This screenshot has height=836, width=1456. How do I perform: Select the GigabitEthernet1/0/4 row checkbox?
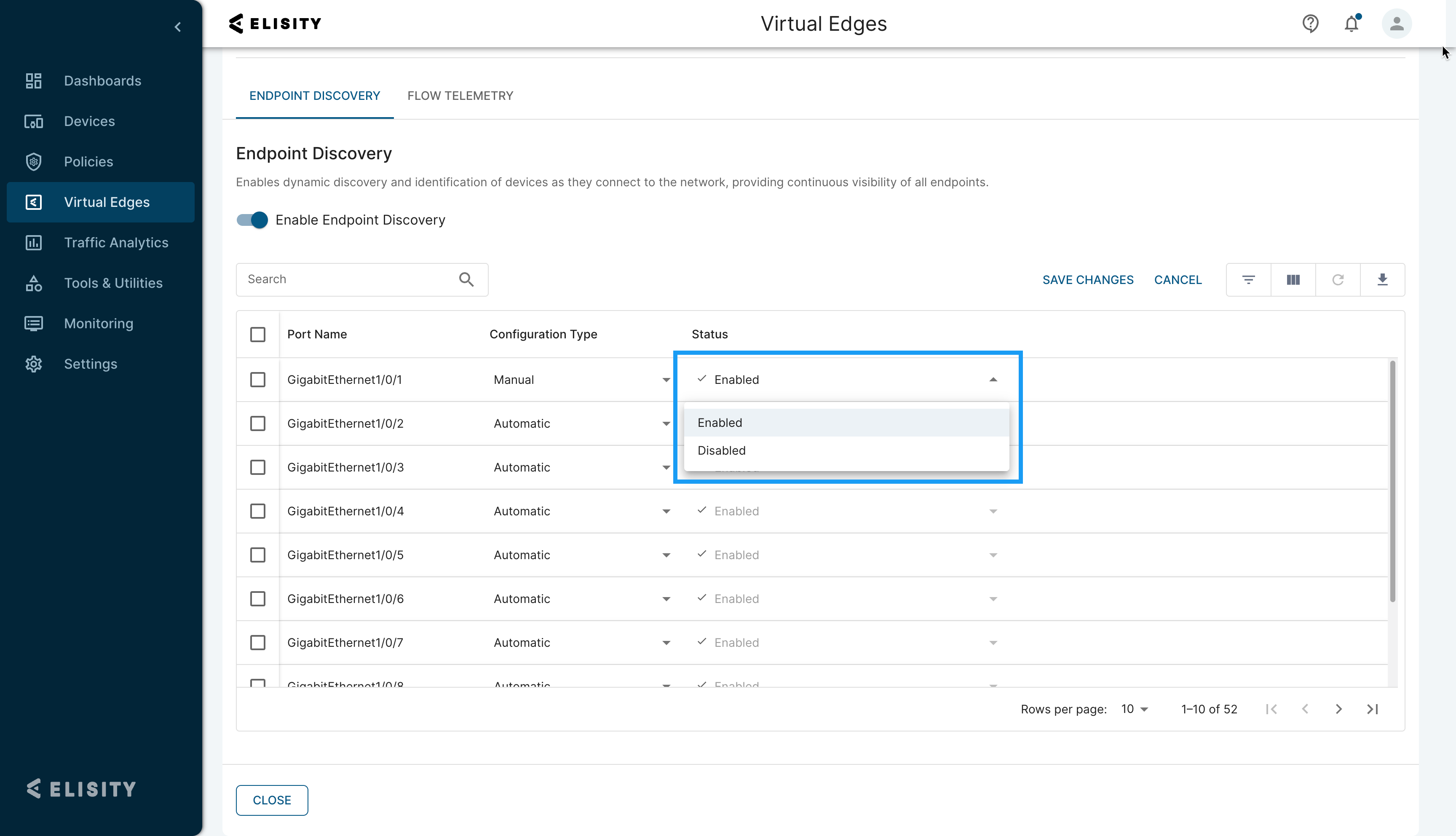click(x=258, y=511)
